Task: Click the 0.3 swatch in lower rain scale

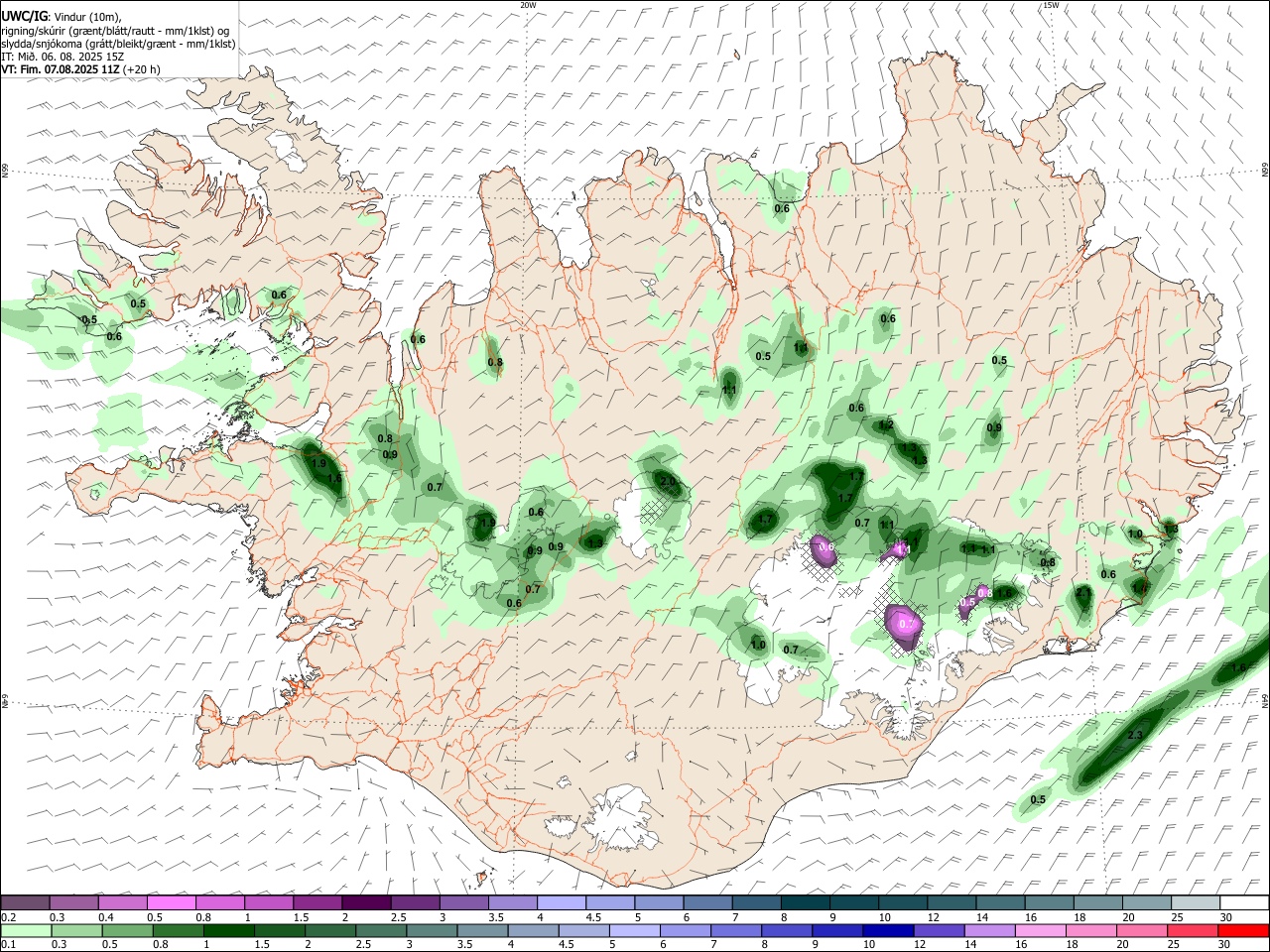Action: 77,930
